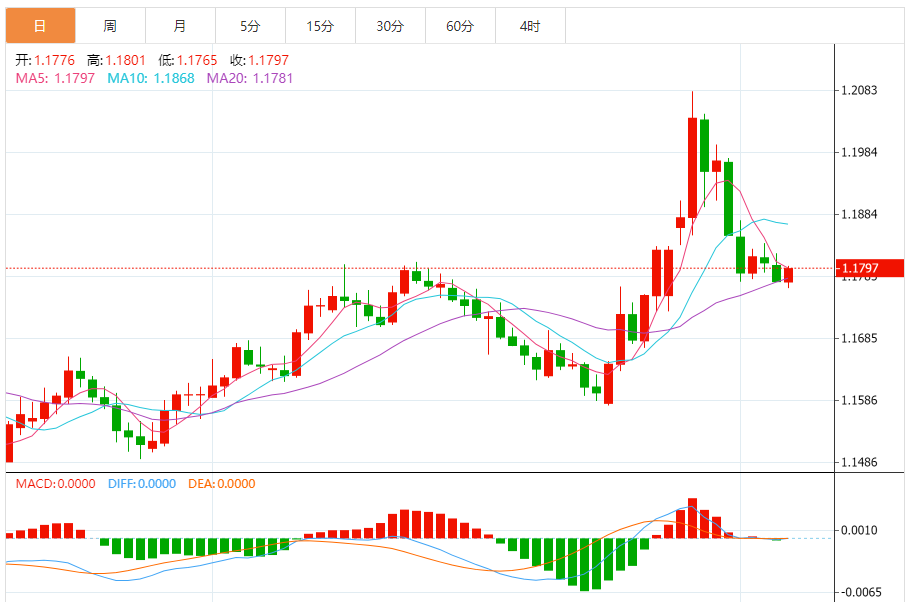Select the 15分 timeframe tab
The width and height of the screenshot is (911, 602).
[320, 26]
